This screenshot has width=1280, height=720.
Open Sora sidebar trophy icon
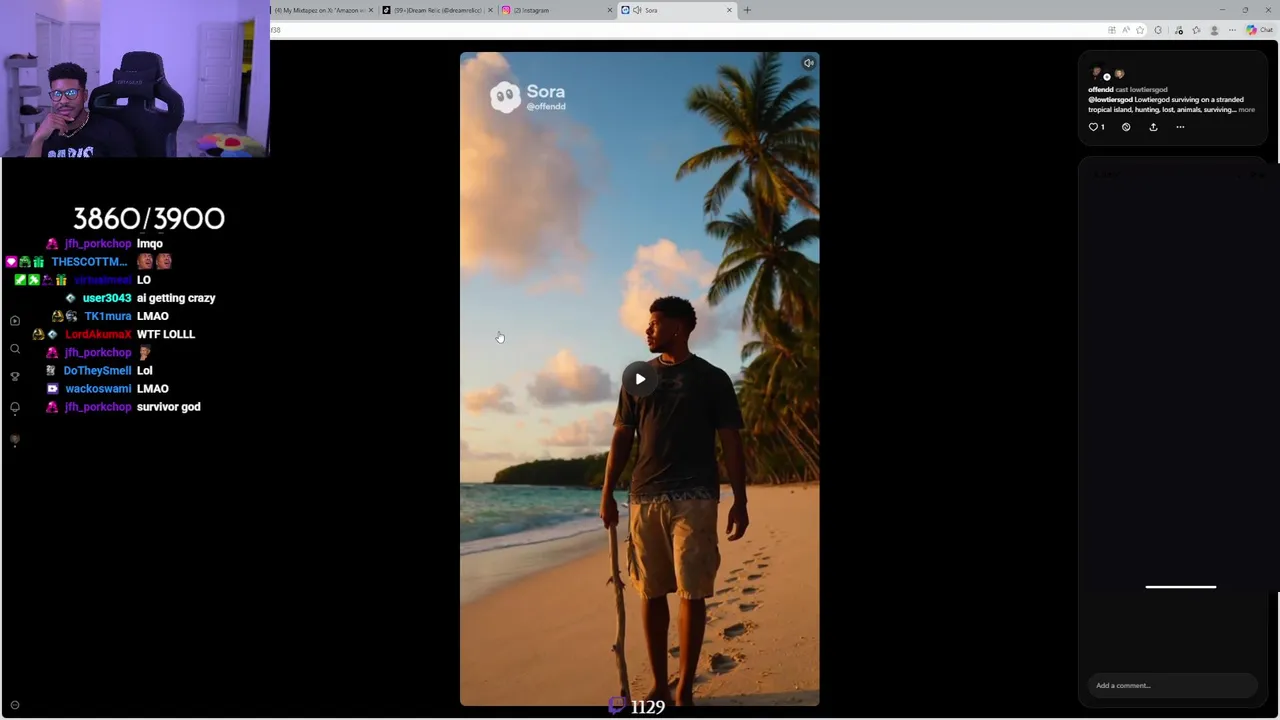pyautogui.click(x=15, y=377)
